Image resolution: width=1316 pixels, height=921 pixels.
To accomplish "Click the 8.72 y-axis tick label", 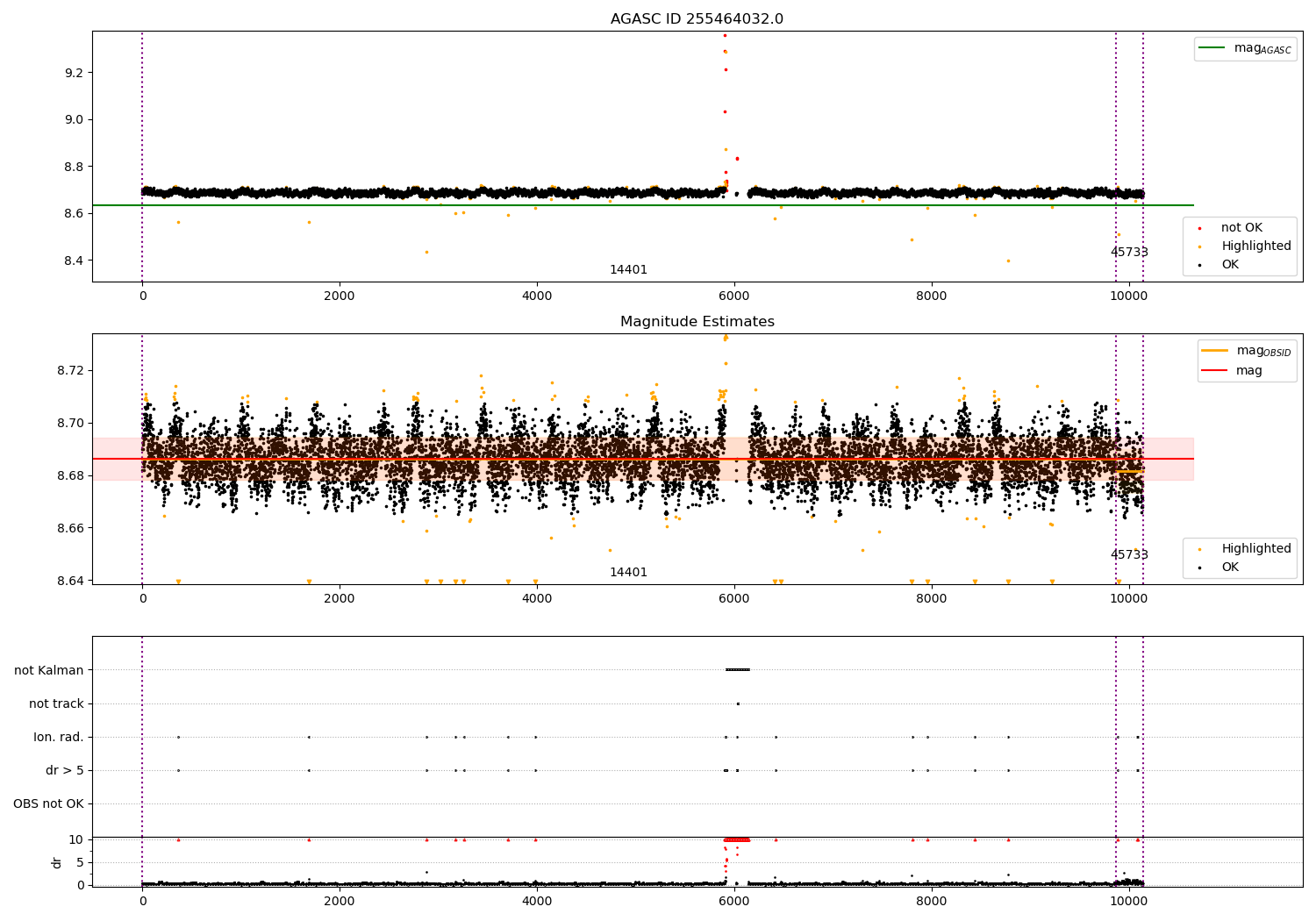I will pyautogui.click(x=69, y=370).
